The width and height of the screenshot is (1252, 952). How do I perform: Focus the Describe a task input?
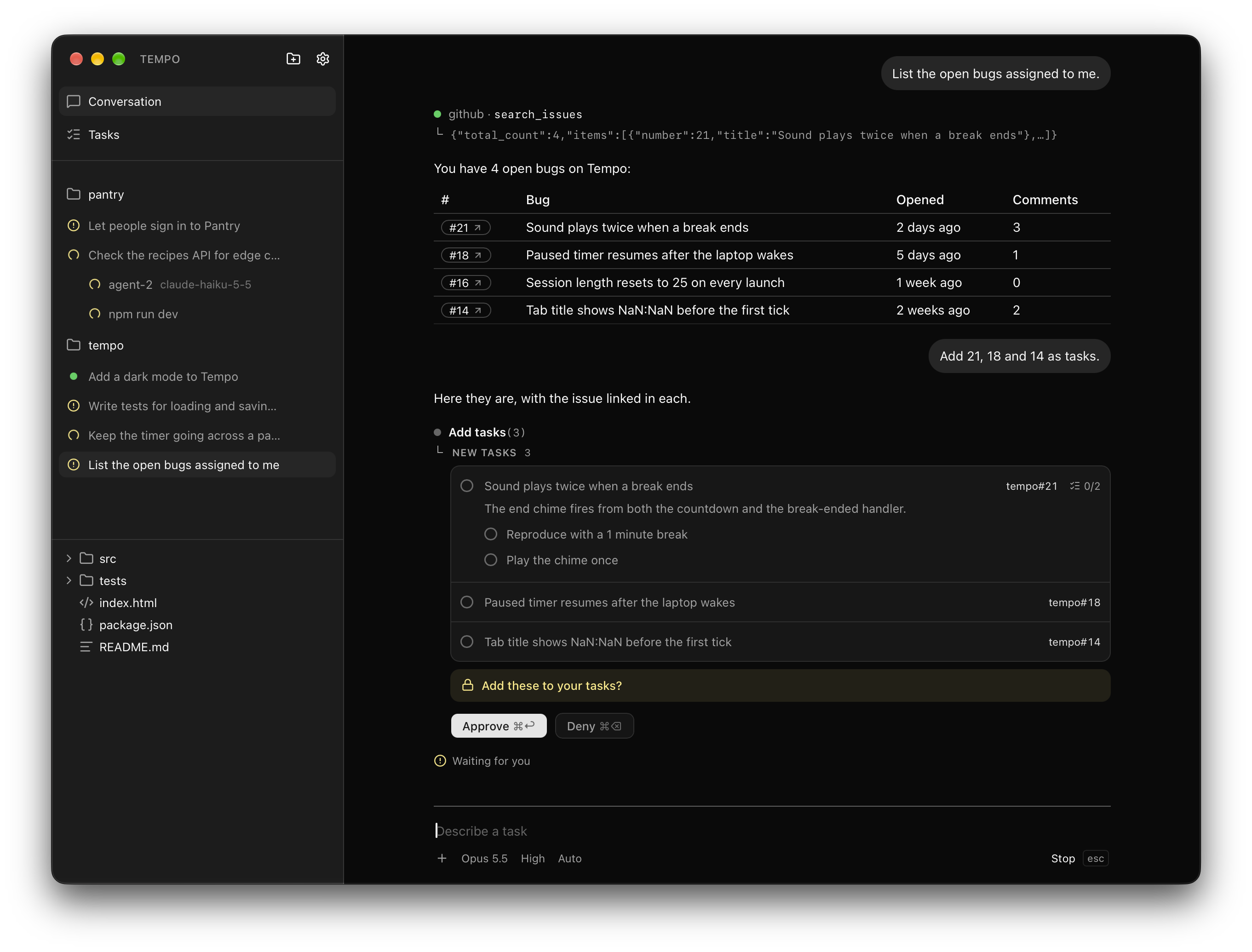771,831
